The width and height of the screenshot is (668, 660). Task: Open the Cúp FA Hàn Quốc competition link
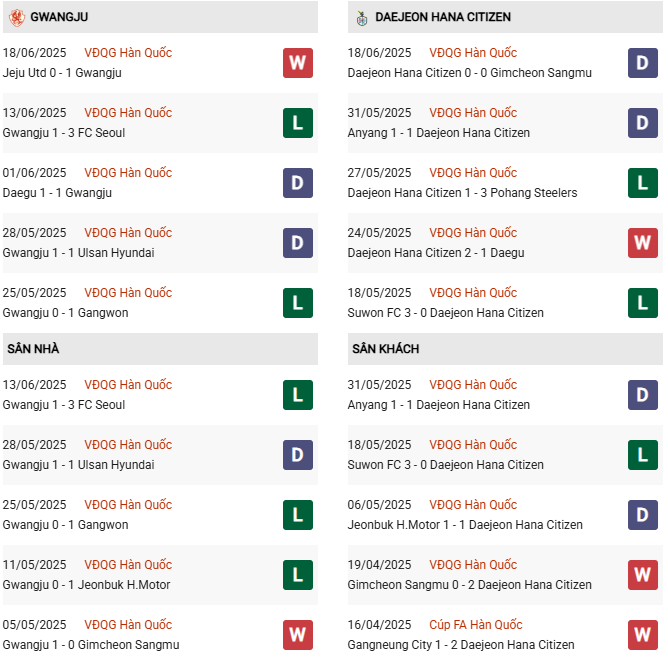(x=475, y=625)
